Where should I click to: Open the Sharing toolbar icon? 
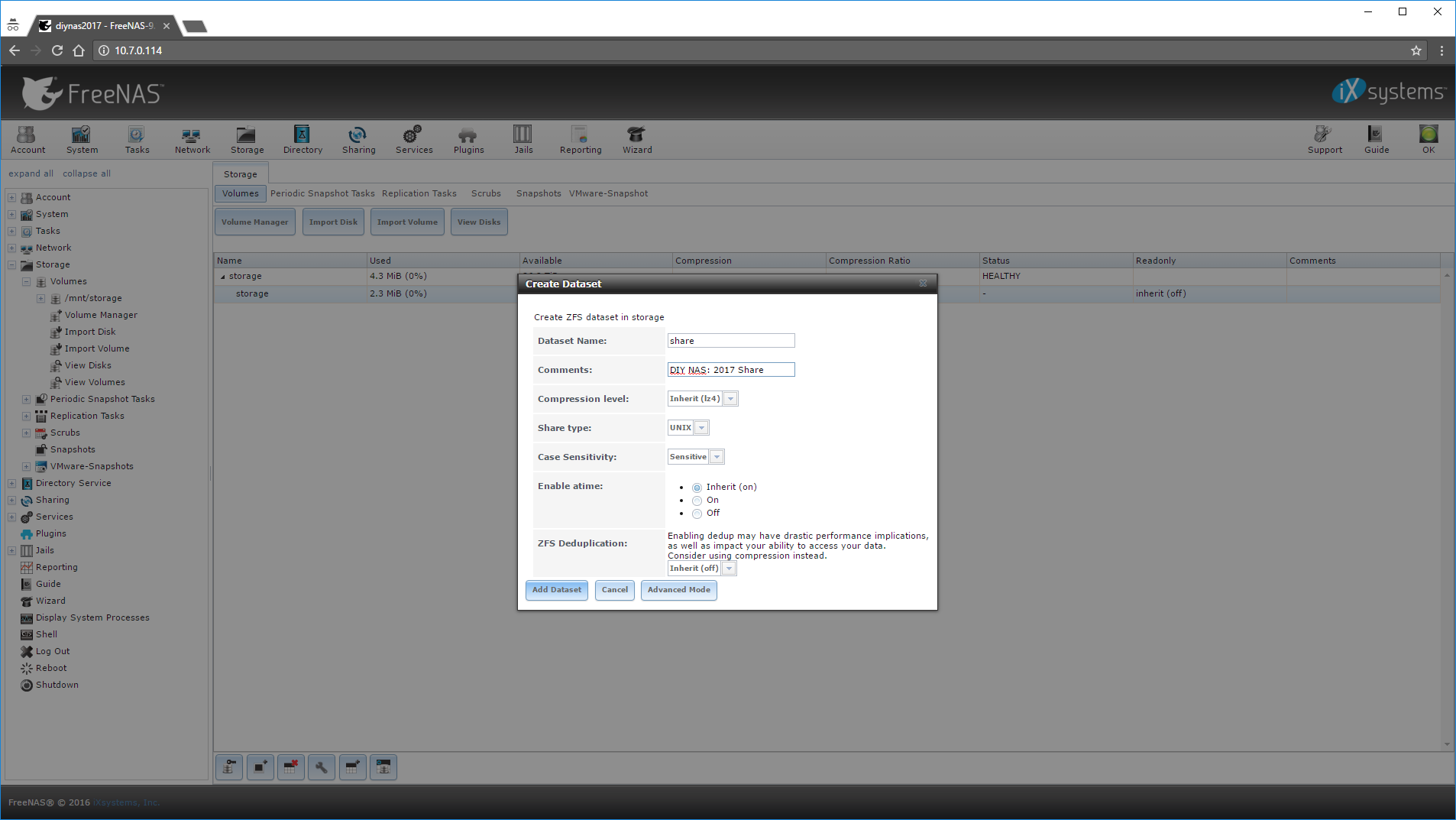(358, 140)
